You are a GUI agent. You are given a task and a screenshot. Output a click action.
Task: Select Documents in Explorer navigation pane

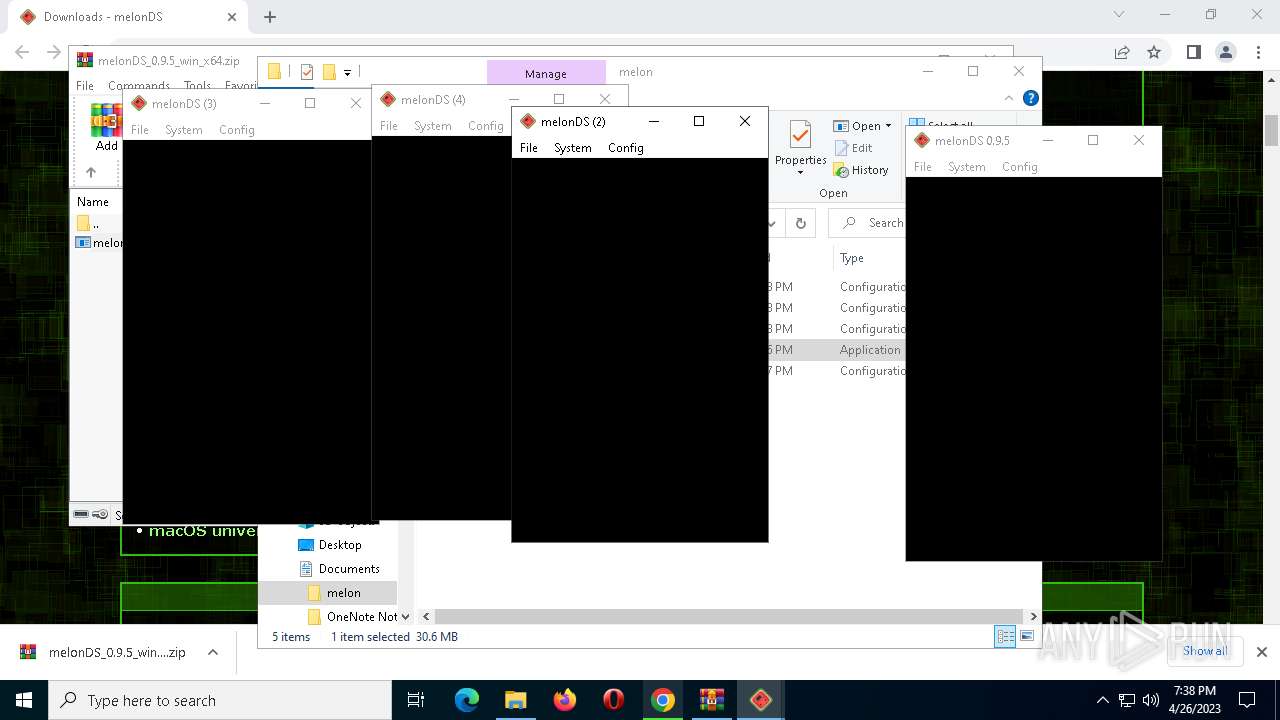click(x=339, y=569)
